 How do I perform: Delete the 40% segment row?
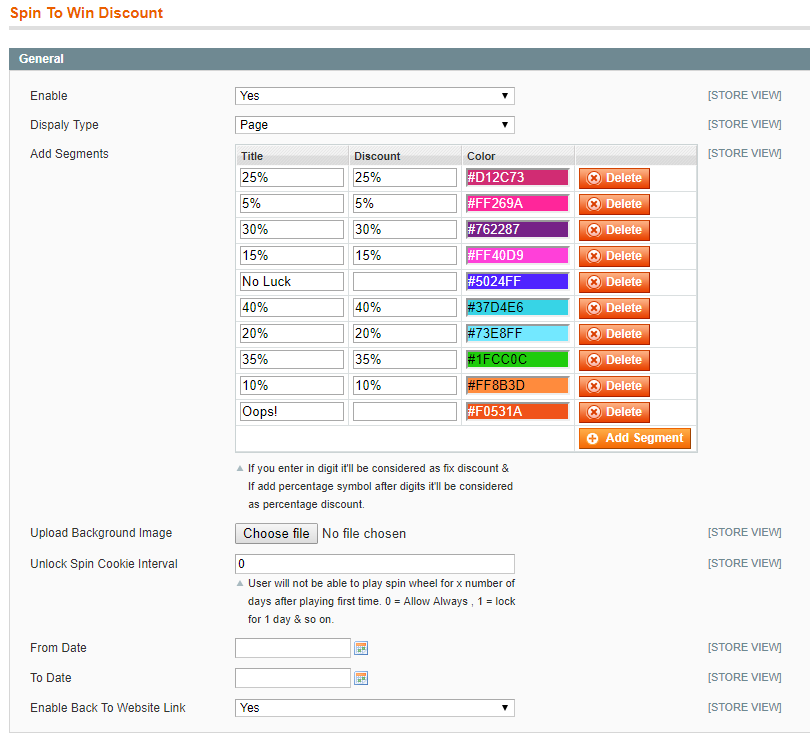614,308
